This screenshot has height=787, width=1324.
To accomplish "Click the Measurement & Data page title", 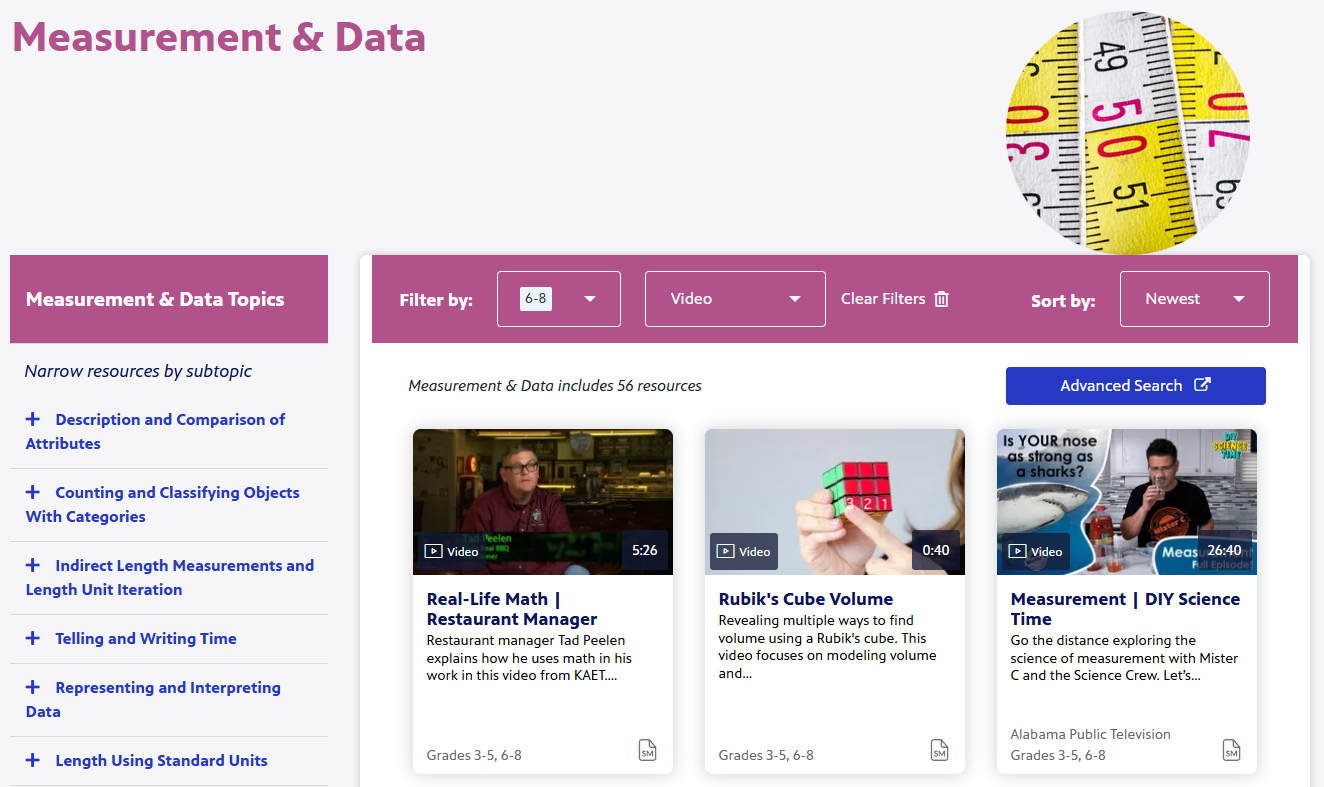I will click(219, 37).
